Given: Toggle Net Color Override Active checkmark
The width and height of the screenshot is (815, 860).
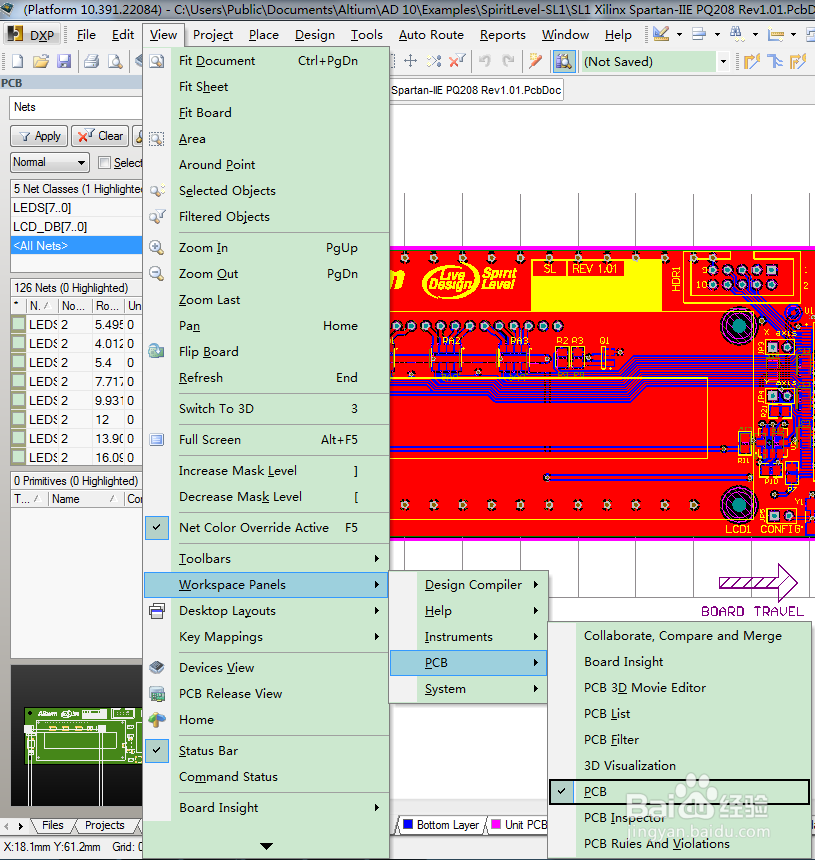Looking at the screenshot, I should (x=157, y=527).
